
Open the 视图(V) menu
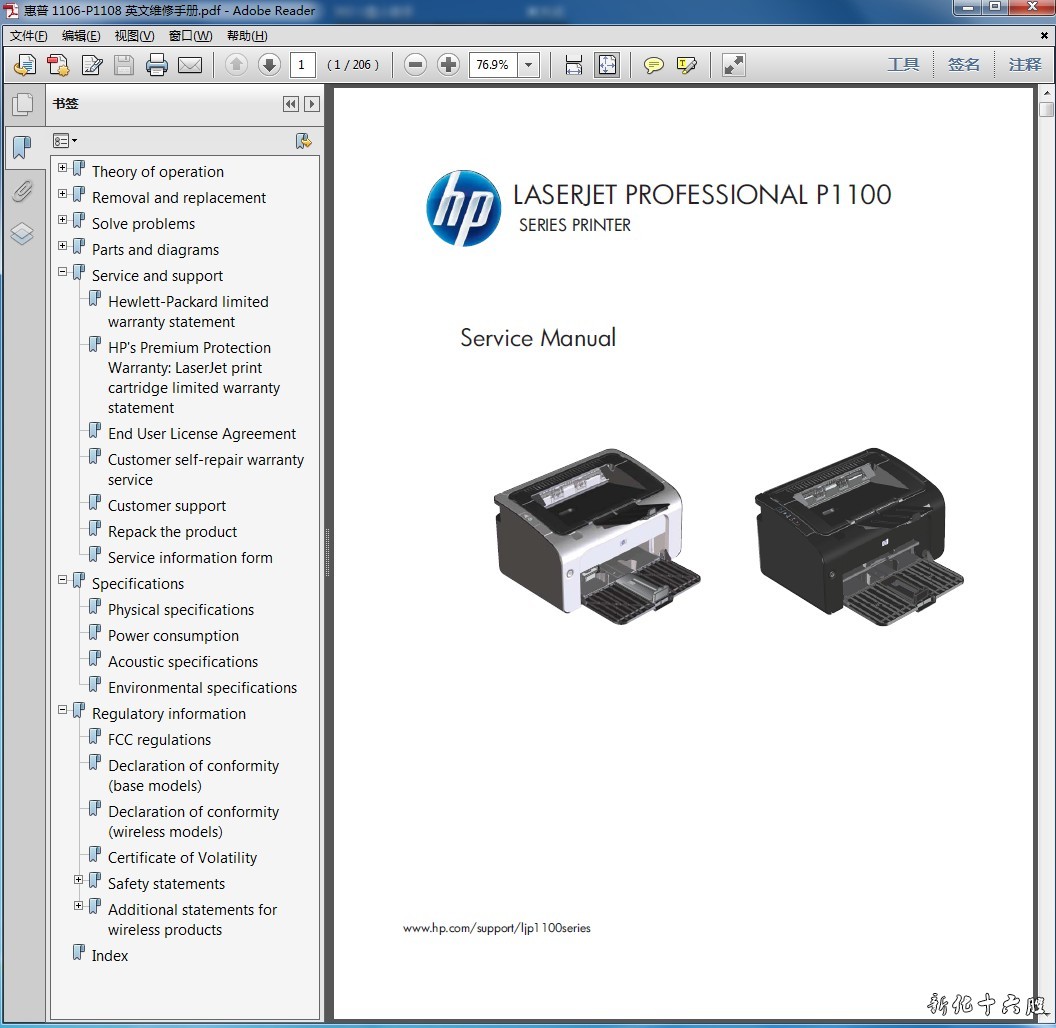[x=134, y=36]
